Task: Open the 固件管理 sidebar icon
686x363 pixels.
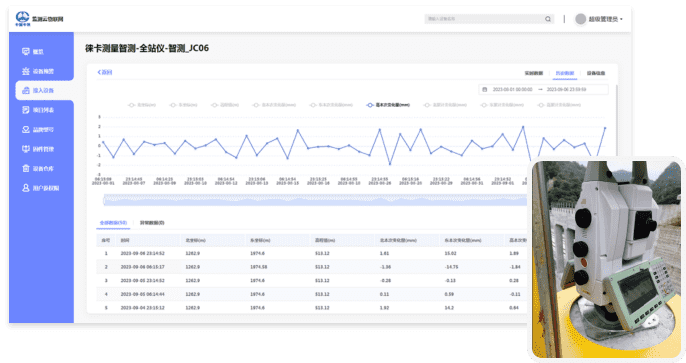Action: point(26,149)
